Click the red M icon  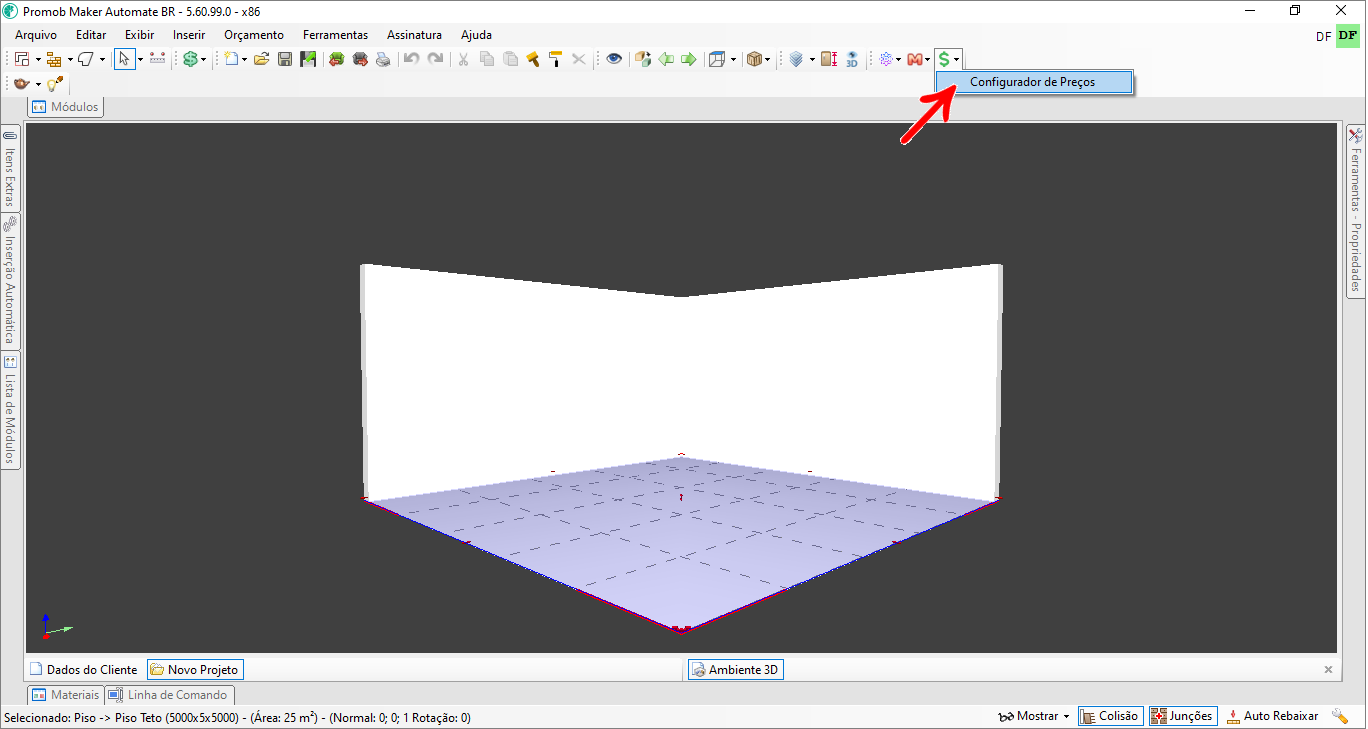coord(914,59)
